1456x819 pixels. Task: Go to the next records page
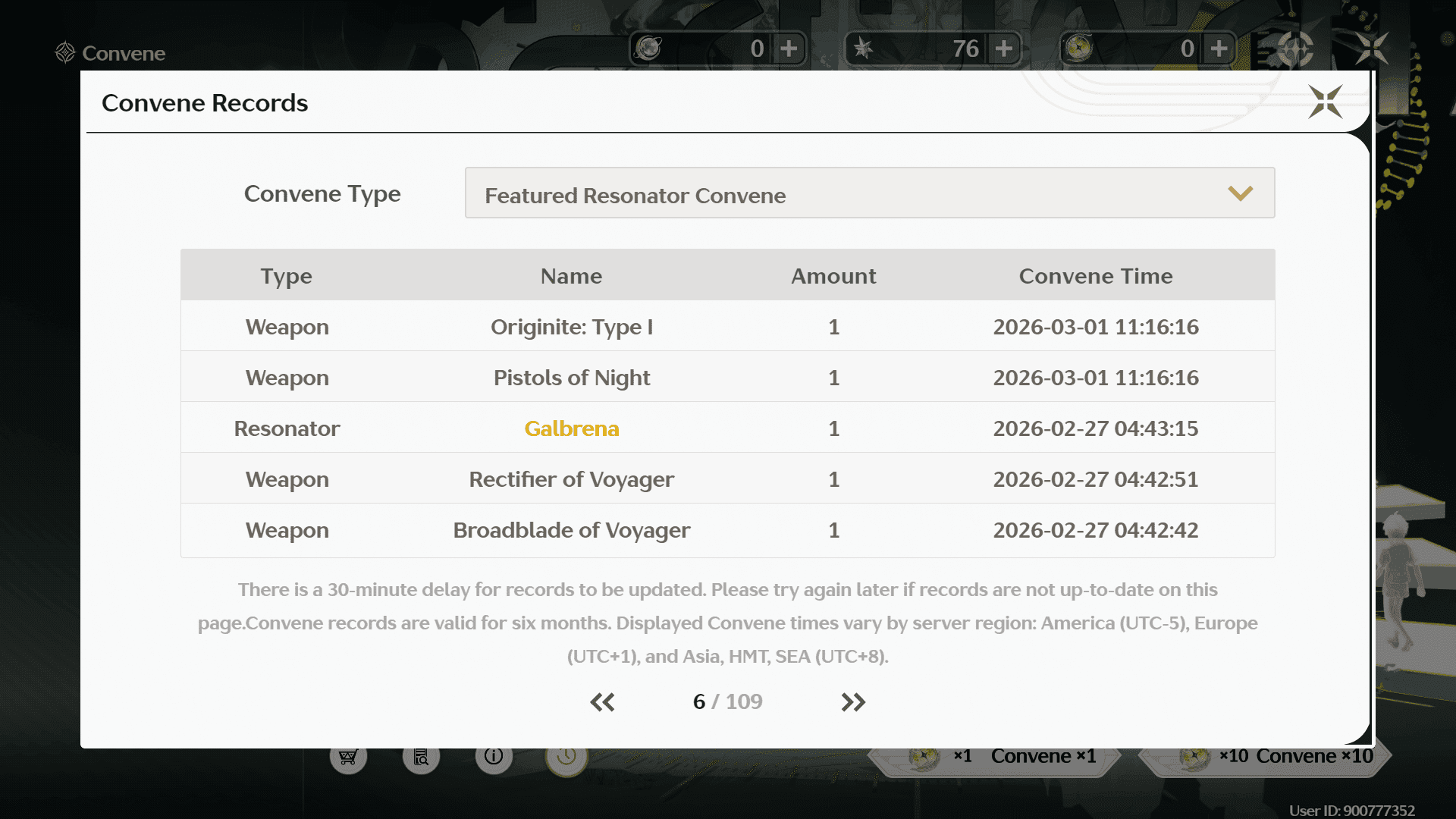(853, 702)
